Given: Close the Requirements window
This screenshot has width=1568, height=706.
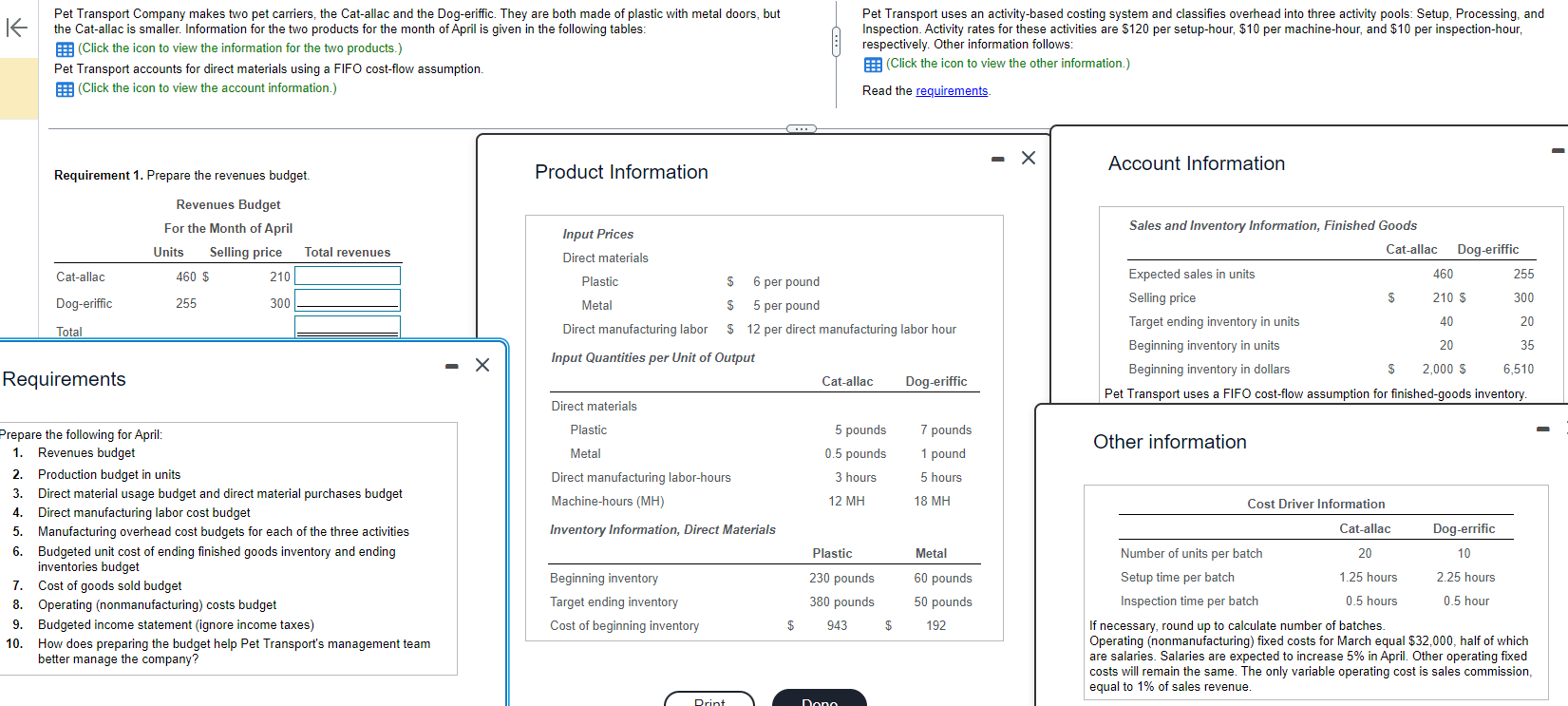Looking at the screenshot, I should (x=482, y=365).
